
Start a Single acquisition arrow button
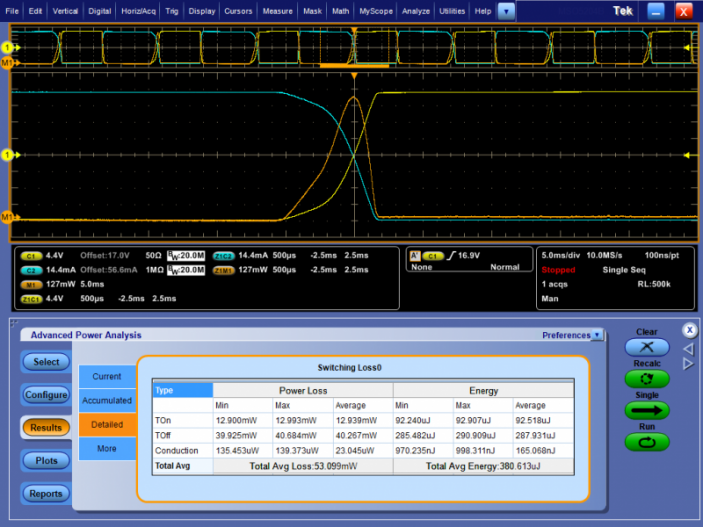click(647, 410)
